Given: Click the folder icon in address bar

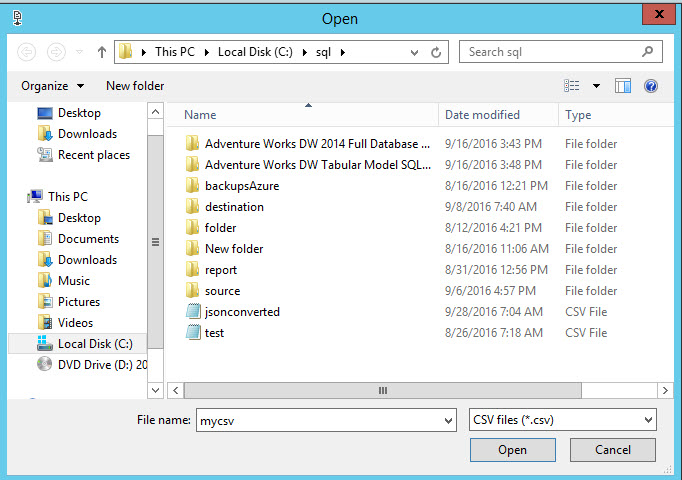Looking at the screenshot, I should [126, 52].
